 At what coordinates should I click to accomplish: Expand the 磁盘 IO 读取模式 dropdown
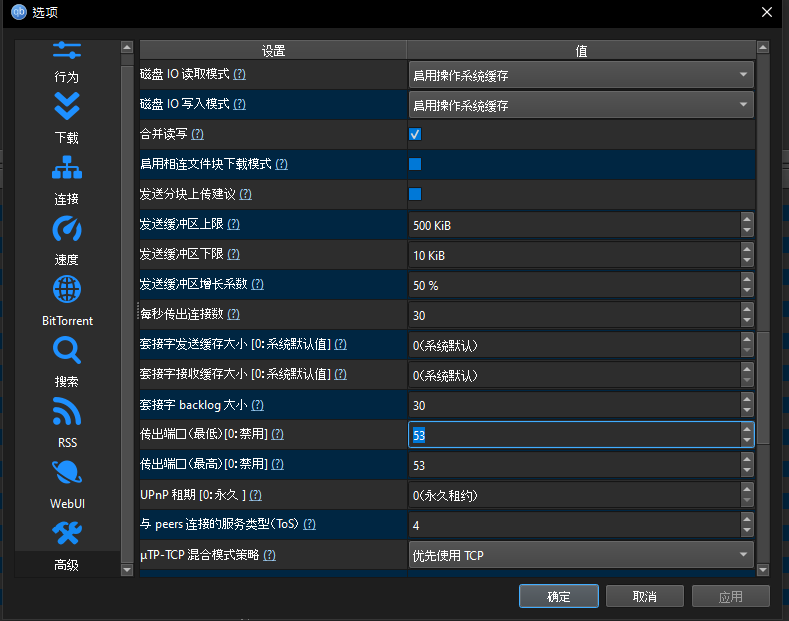[581, 75]
